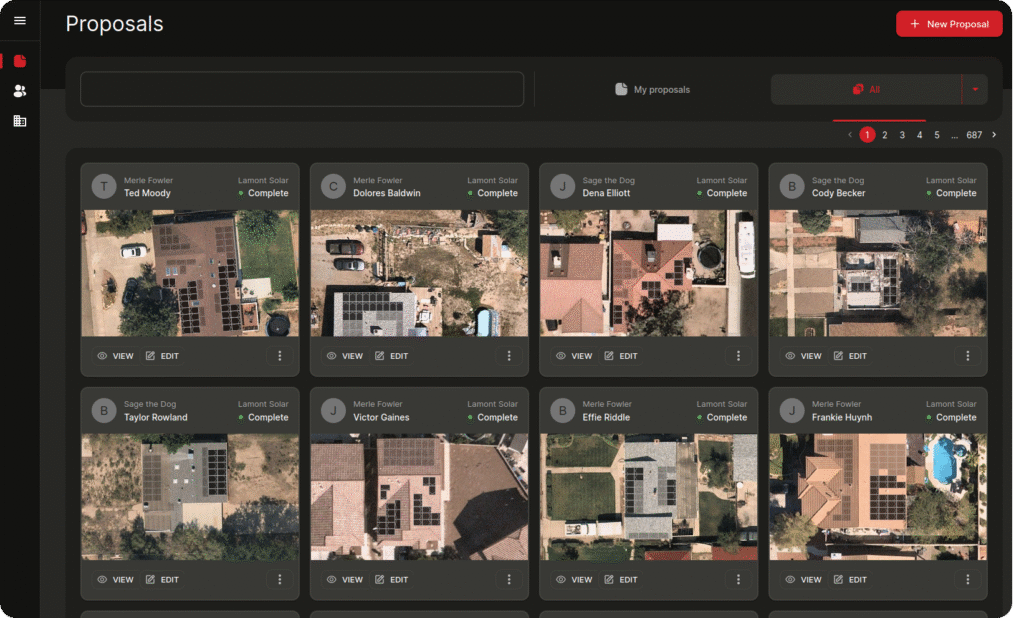Open more options for Dena Elliott

(738, 356)
